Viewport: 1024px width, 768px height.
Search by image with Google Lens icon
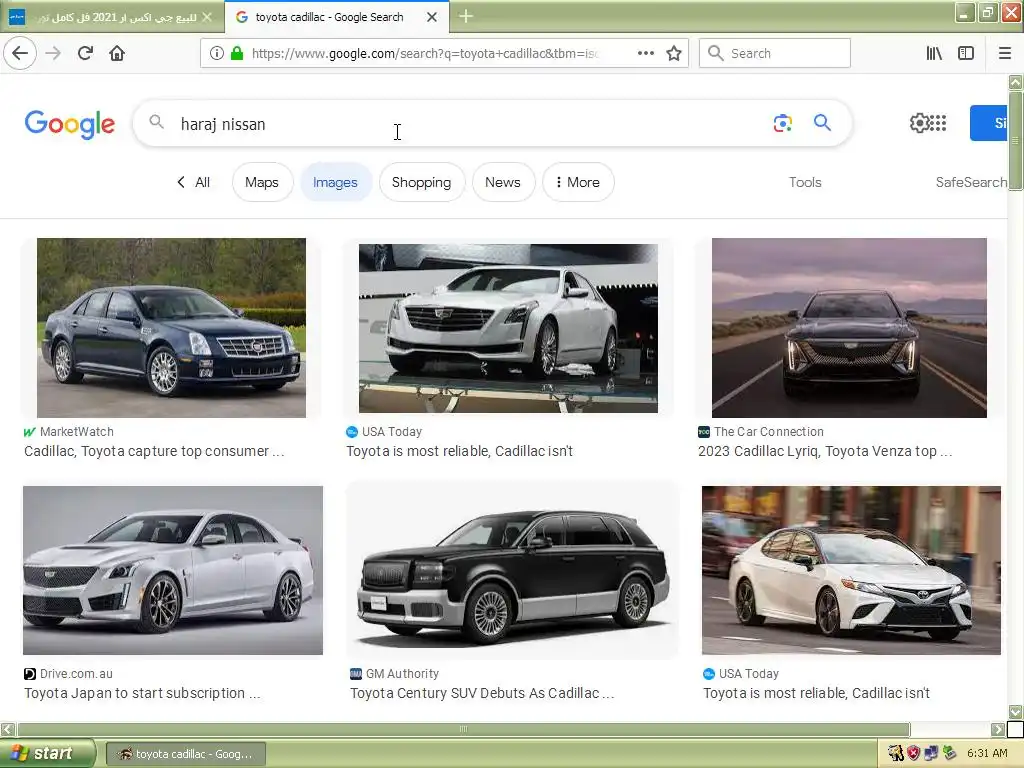click(x=782, y=123)
